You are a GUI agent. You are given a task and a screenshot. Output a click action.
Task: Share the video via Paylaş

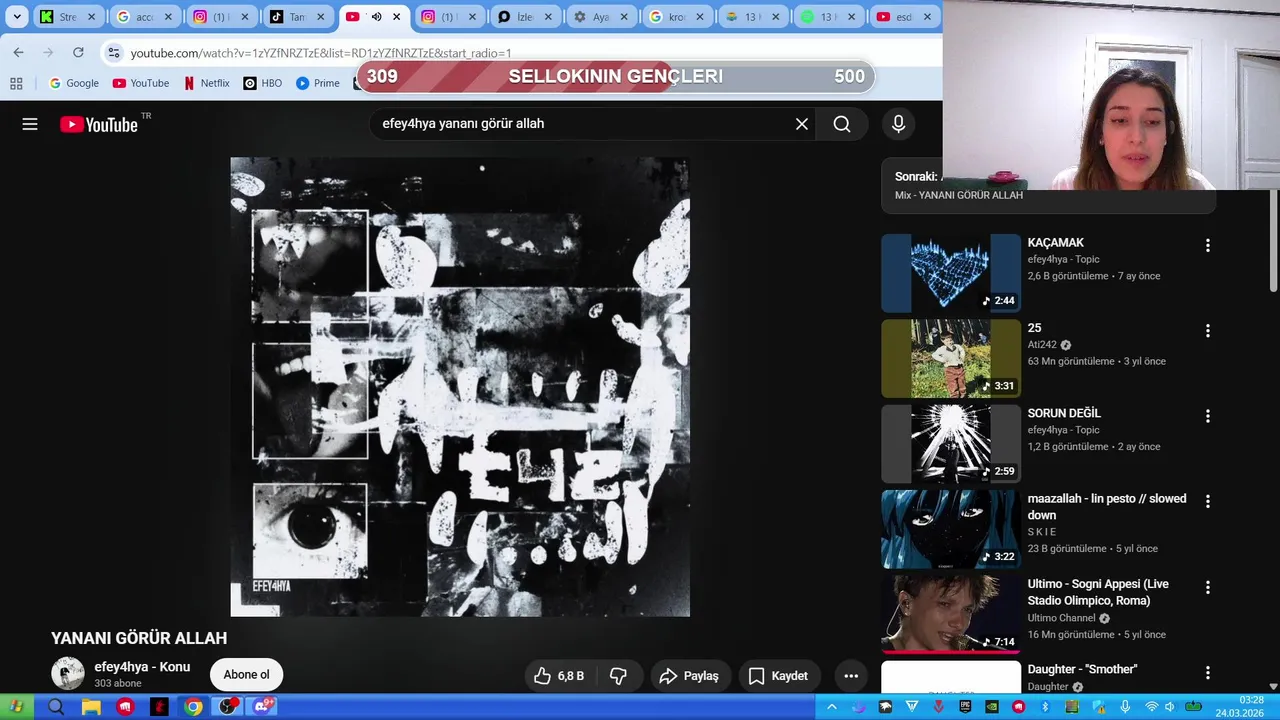(689, 676)
